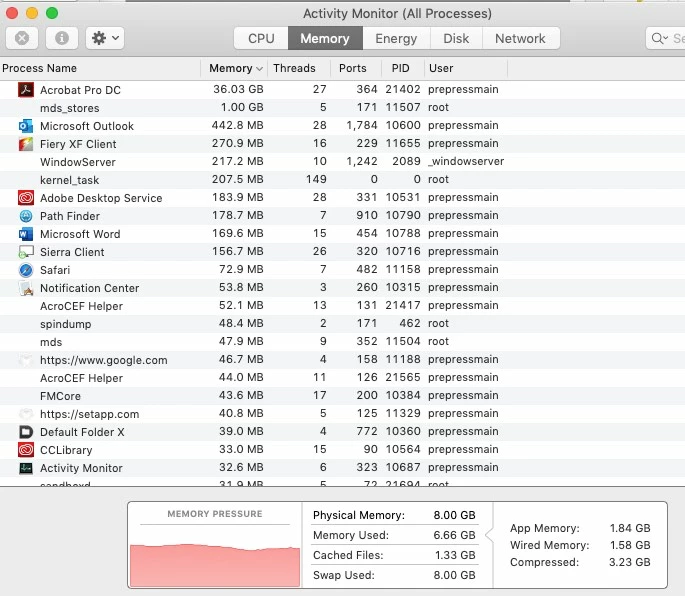Viewport: 685px width, 596px height.
Task: Click the Quit Process X toolbar button
Action: [x=22, y=38]
